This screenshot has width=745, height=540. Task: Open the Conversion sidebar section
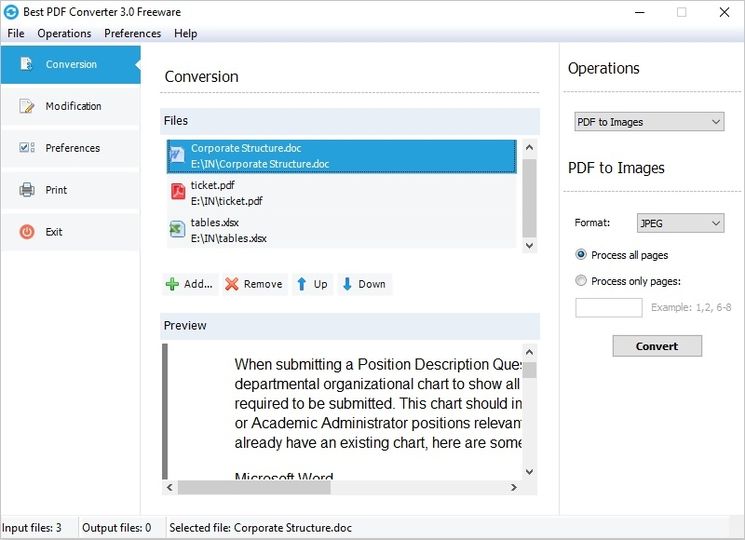pyautogui.click(x=71, y=65)
